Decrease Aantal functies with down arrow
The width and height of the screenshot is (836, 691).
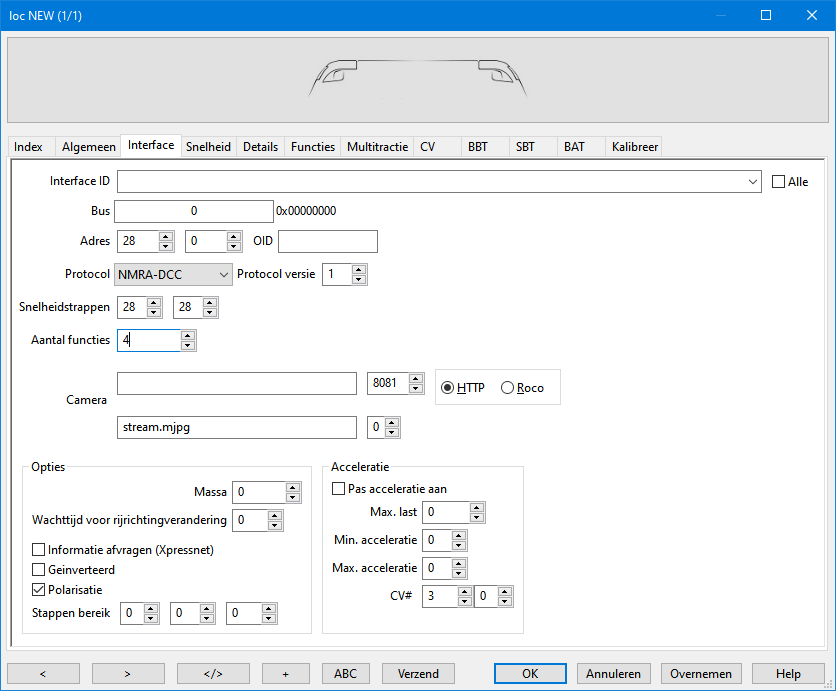(x=188, y=346)
